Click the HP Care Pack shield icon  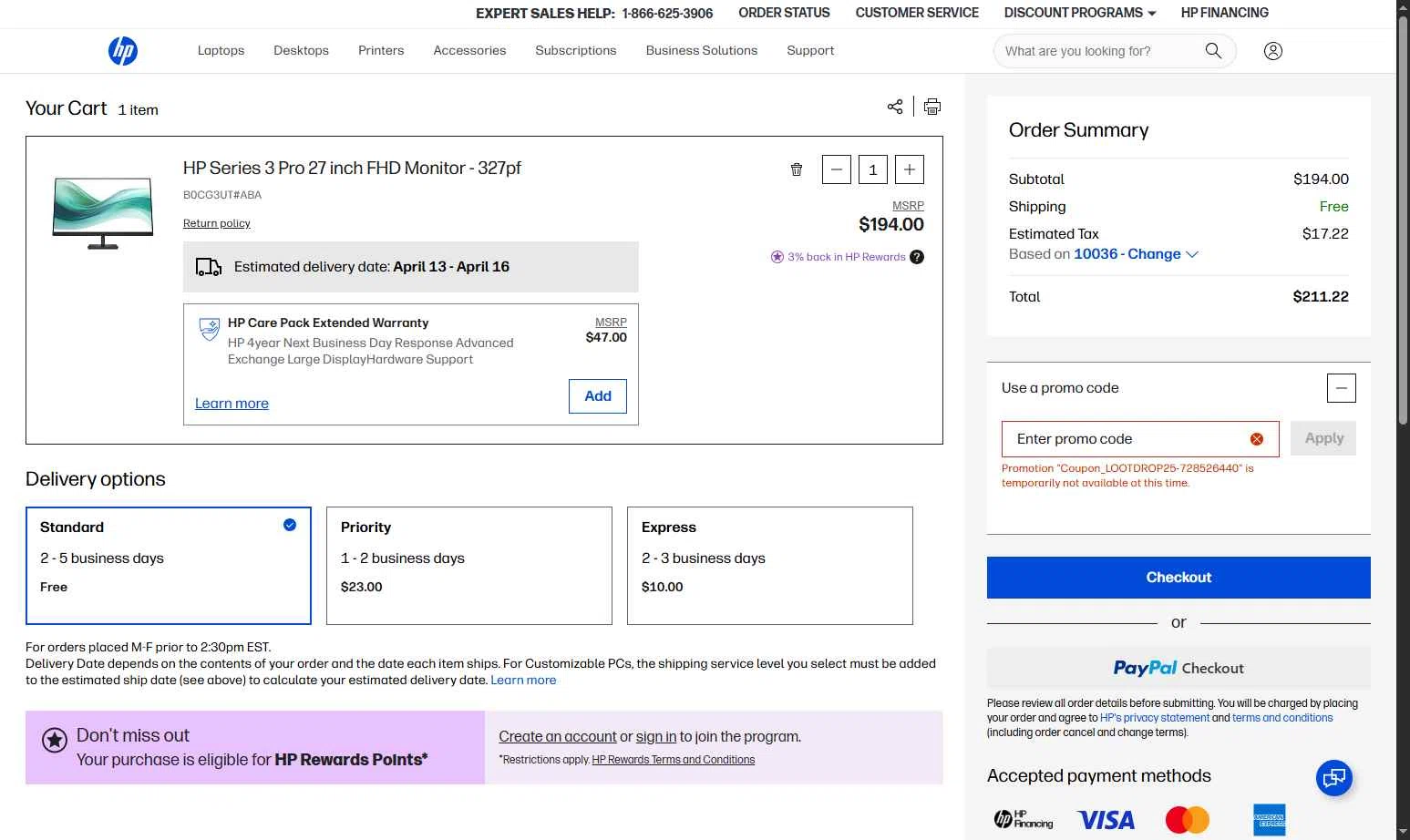(x=210, y=328)
